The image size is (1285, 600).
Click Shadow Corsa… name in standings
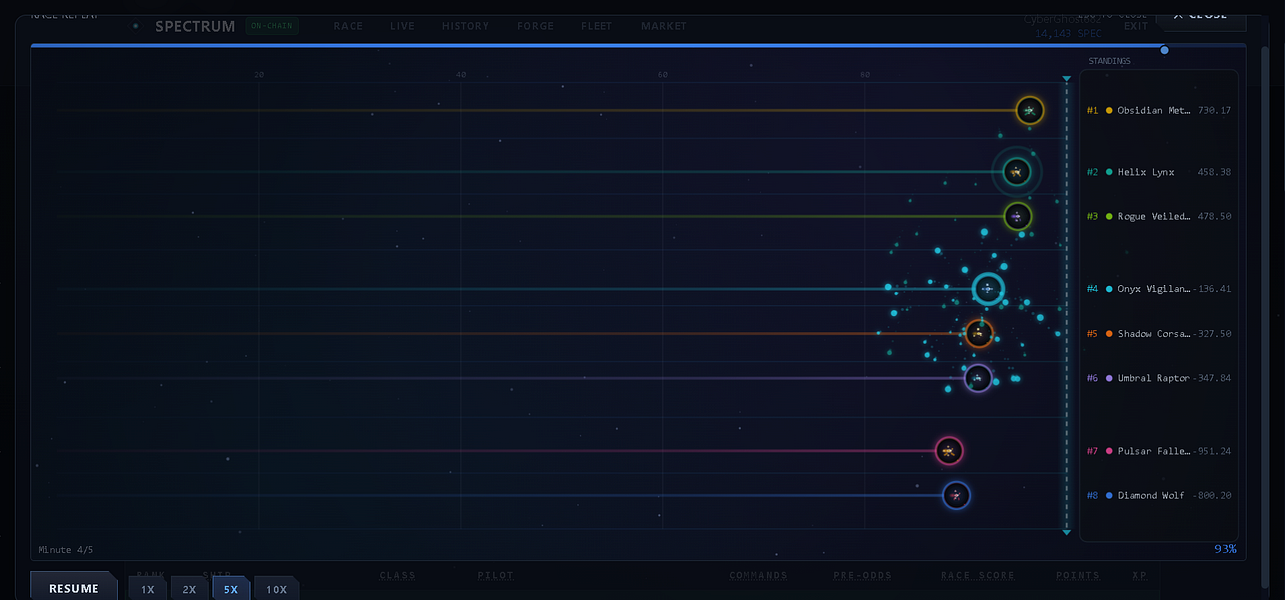(1154, 334)
